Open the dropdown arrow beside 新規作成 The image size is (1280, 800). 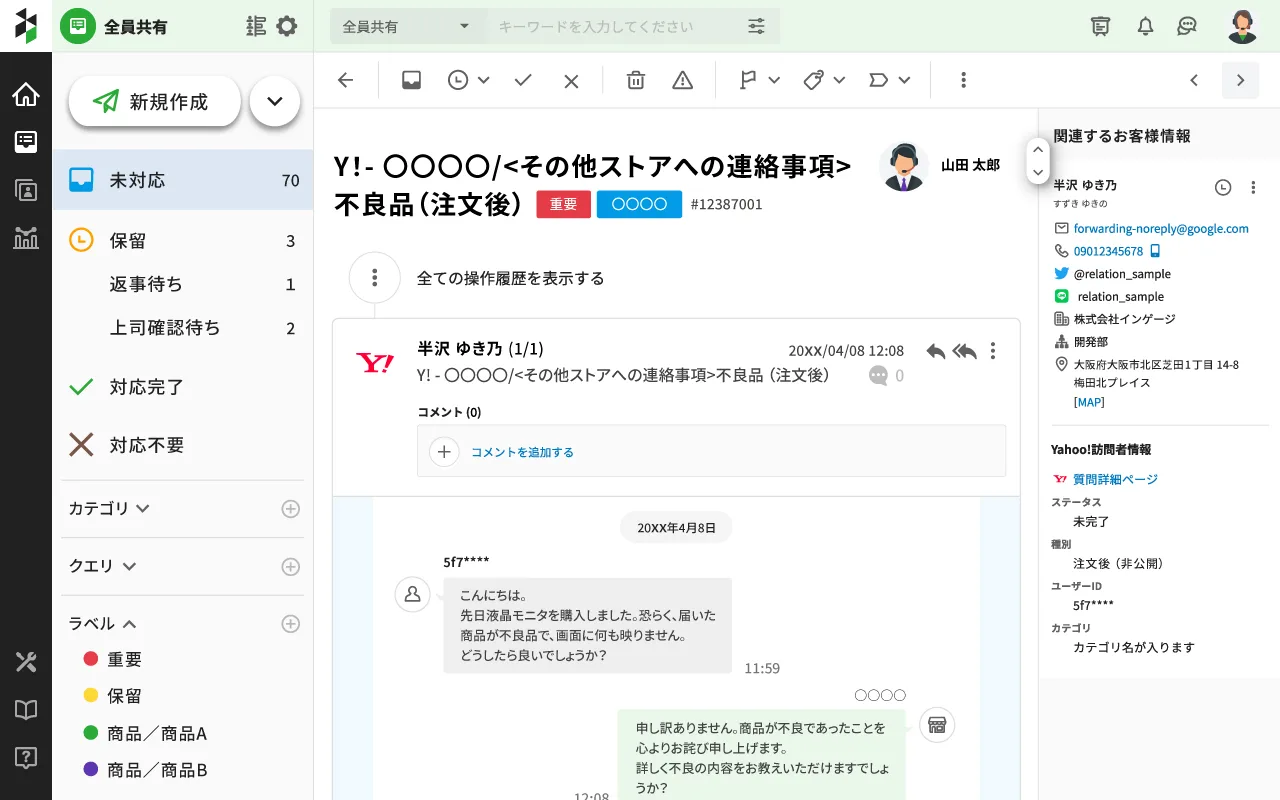(x=275, y=101)
